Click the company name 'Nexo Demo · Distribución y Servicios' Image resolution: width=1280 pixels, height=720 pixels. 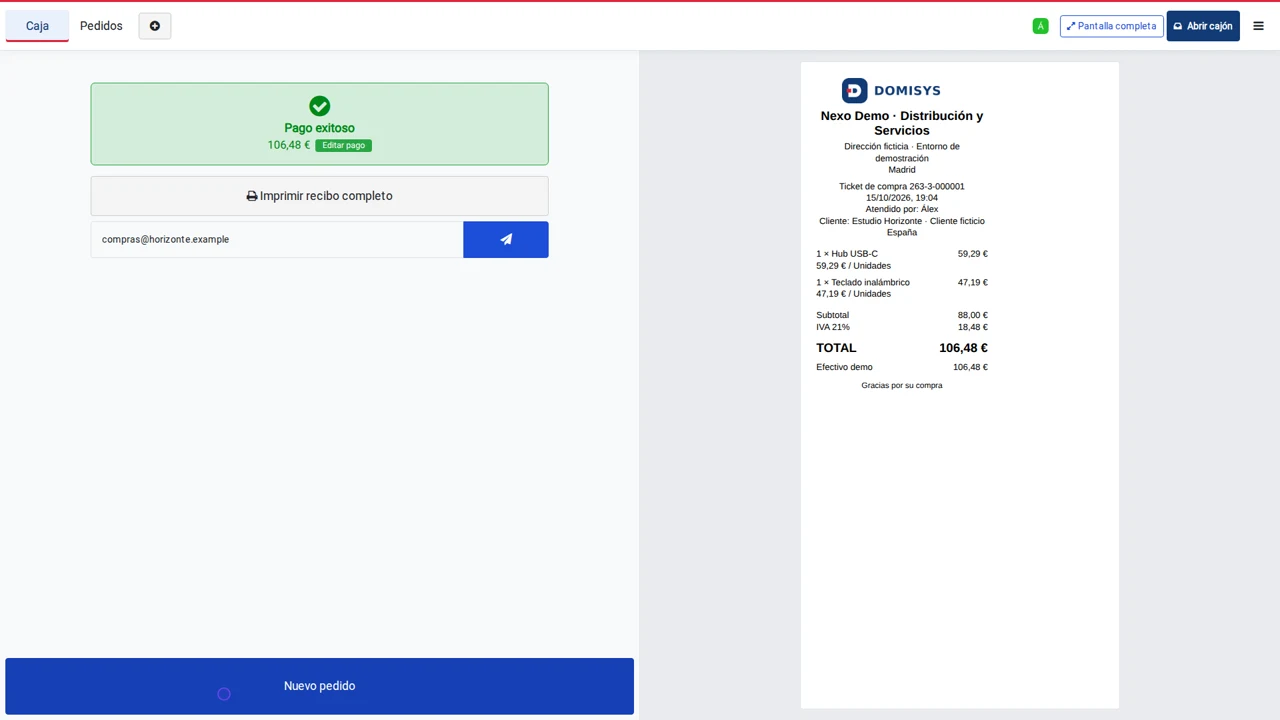(x=902, y=123)
